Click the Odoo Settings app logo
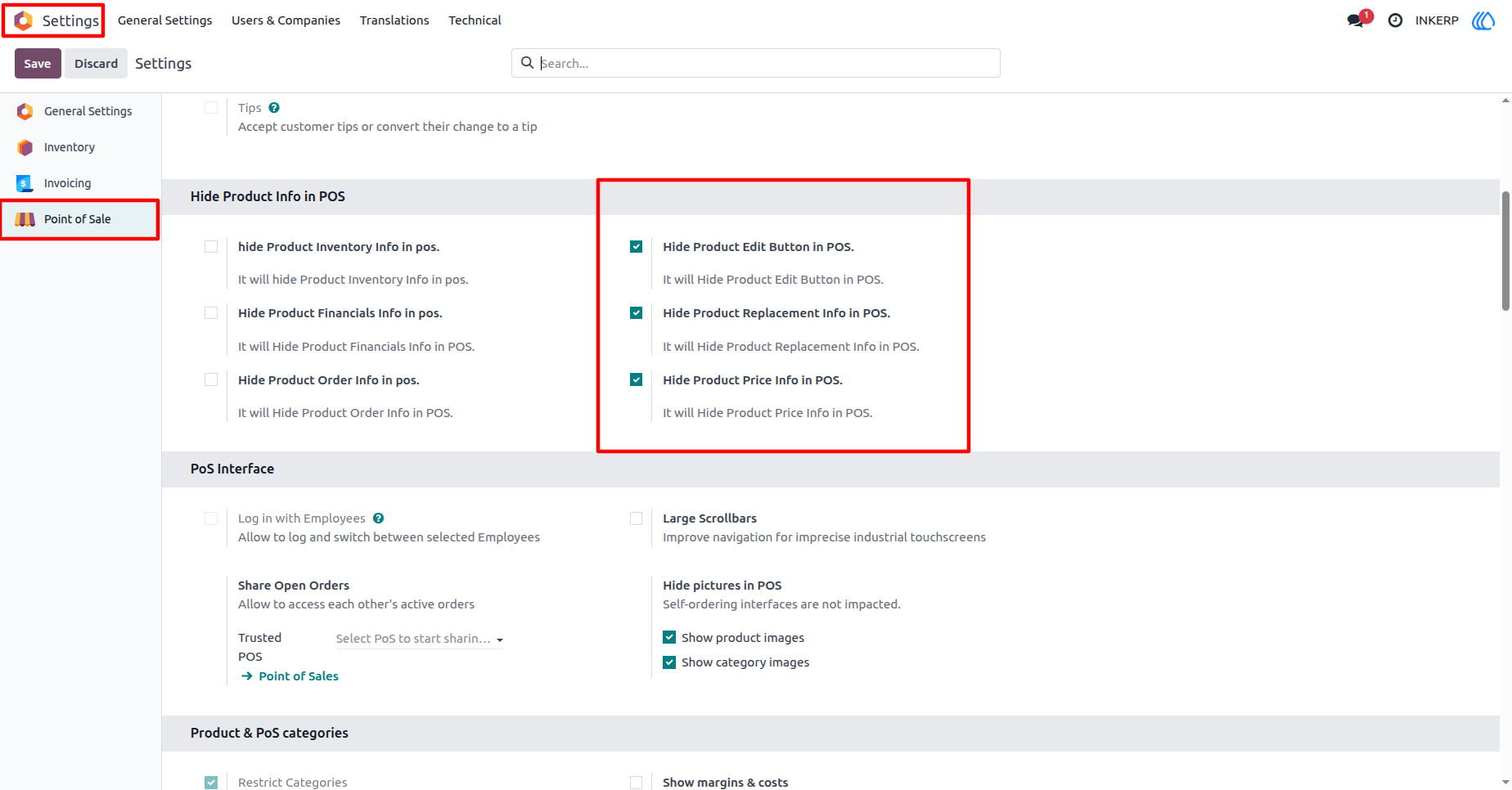1512x790 pixels. point(24,20)
